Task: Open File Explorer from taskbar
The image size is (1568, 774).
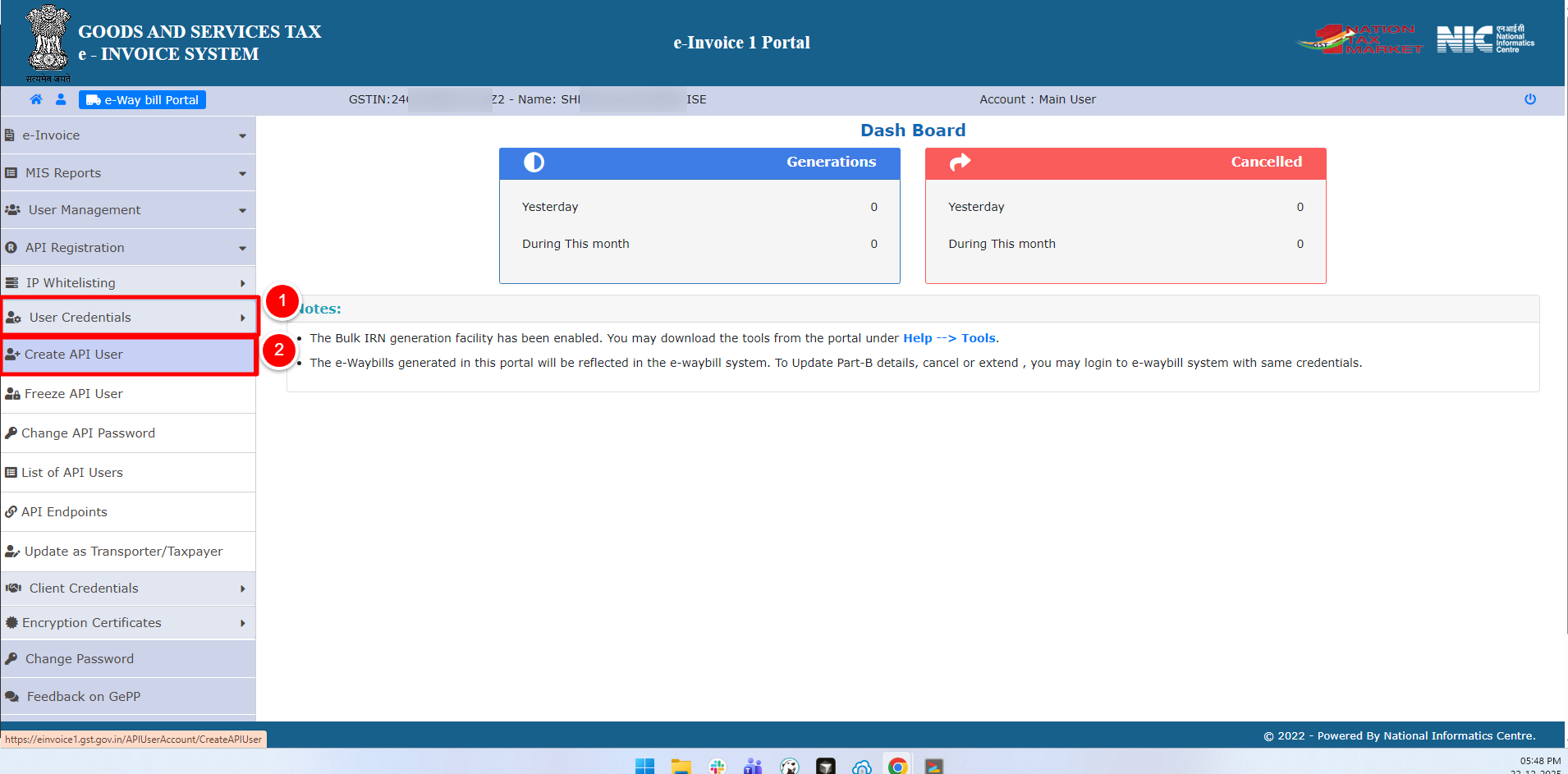Action: tap(681, 766)
